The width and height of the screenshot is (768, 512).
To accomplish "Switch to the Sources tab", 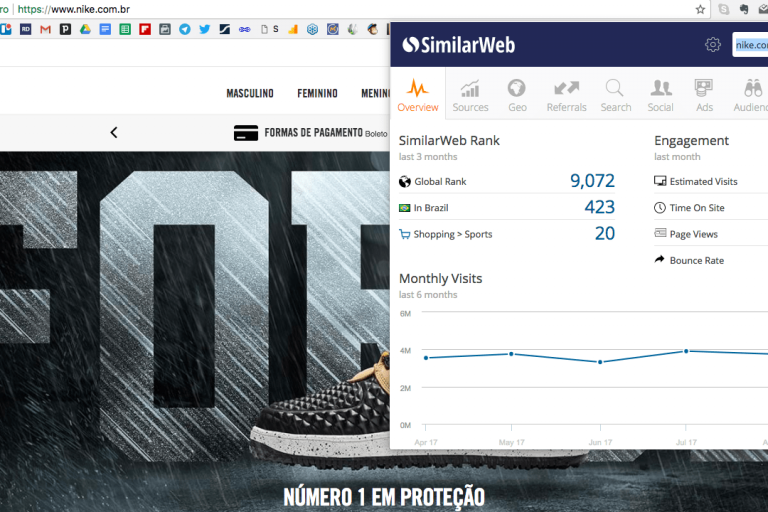I will (x=470, y=95).
